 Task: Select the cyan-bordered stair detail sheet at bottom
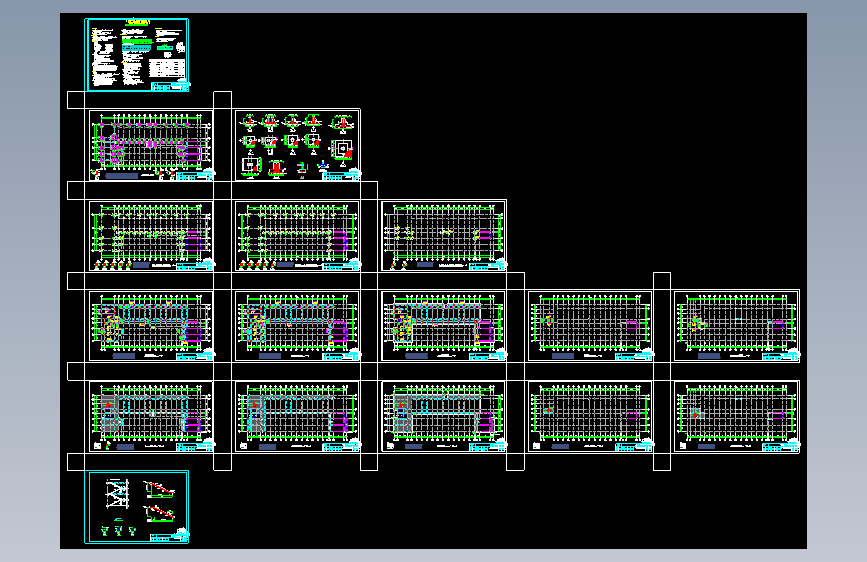(x=137, y=507)
